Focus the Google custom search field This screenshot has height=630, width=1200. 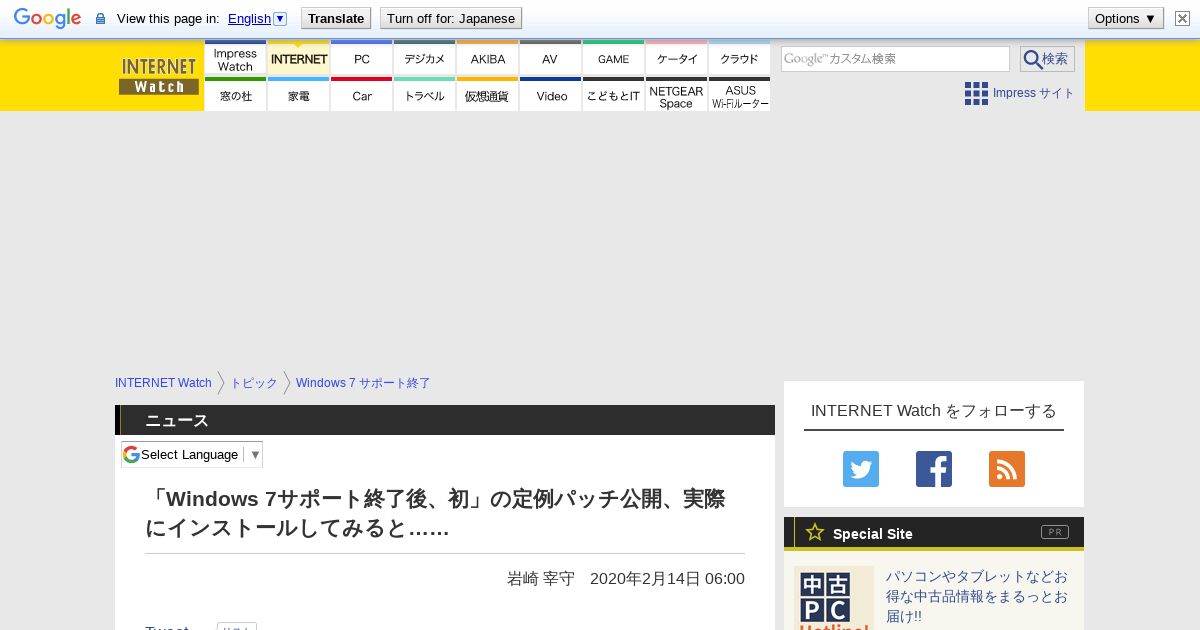coord(895,59)
